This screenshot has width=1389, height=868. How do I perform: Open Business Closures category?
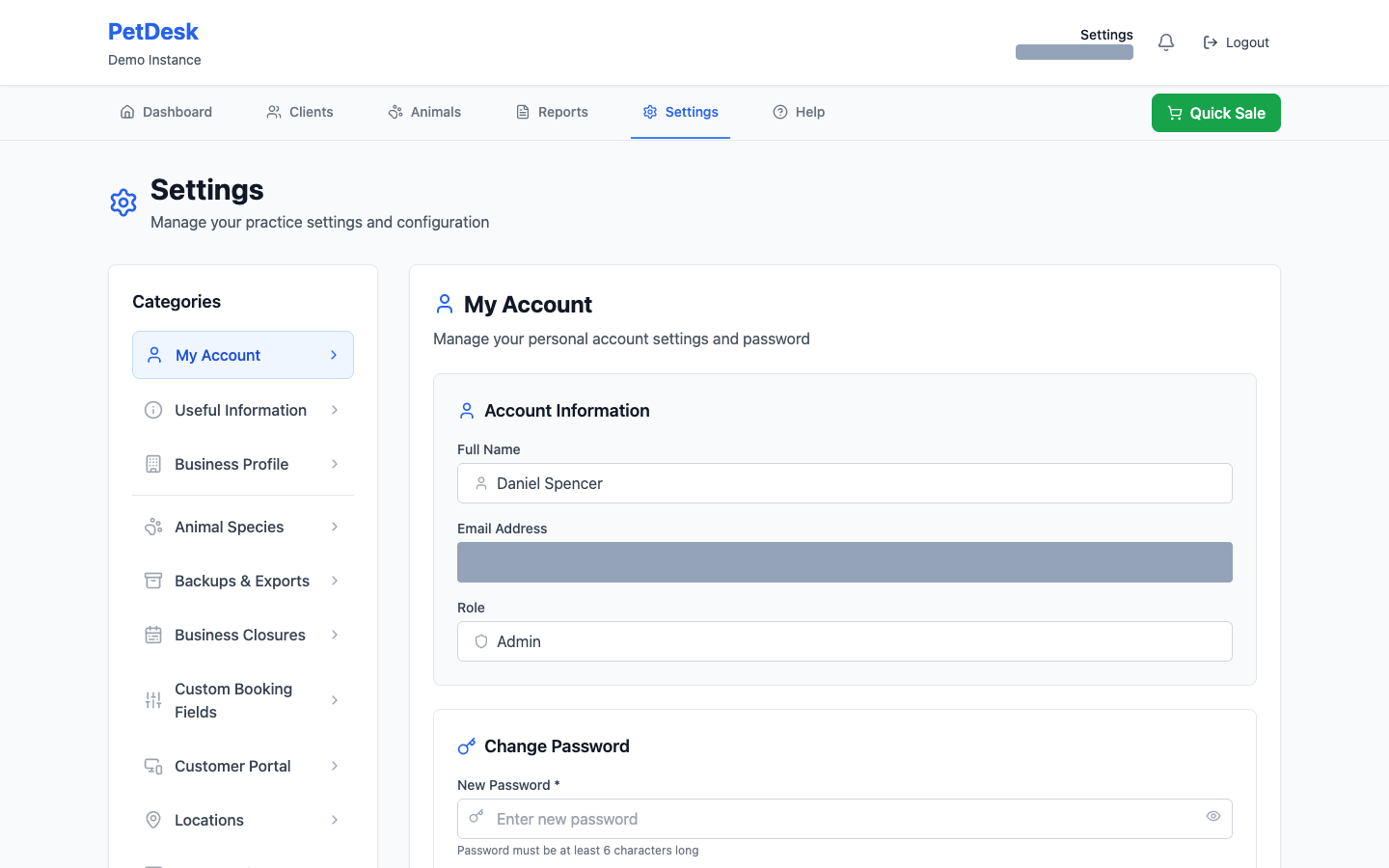[x=243, y=635]
